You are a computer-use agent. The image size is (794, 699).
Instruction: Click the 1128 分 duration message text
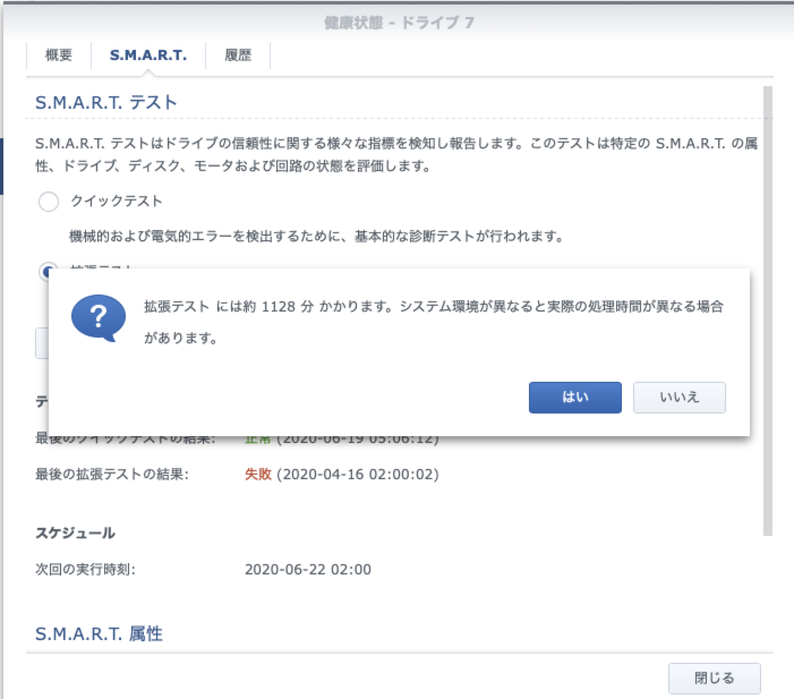[433, 308]
